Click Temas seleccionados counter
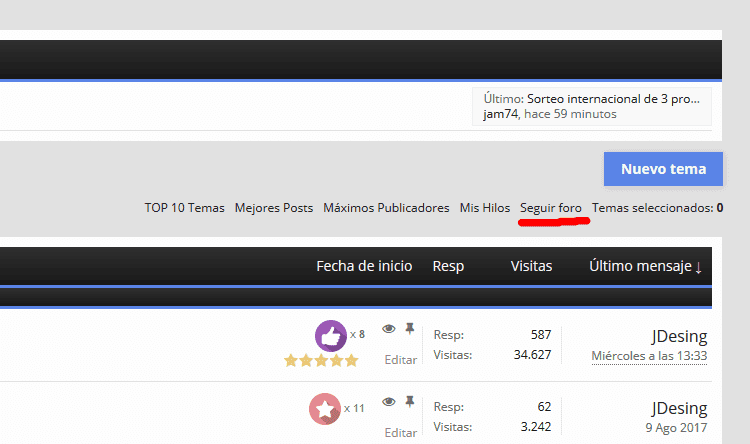Viewport: 750px width, 444px height. tap(657, 208)
